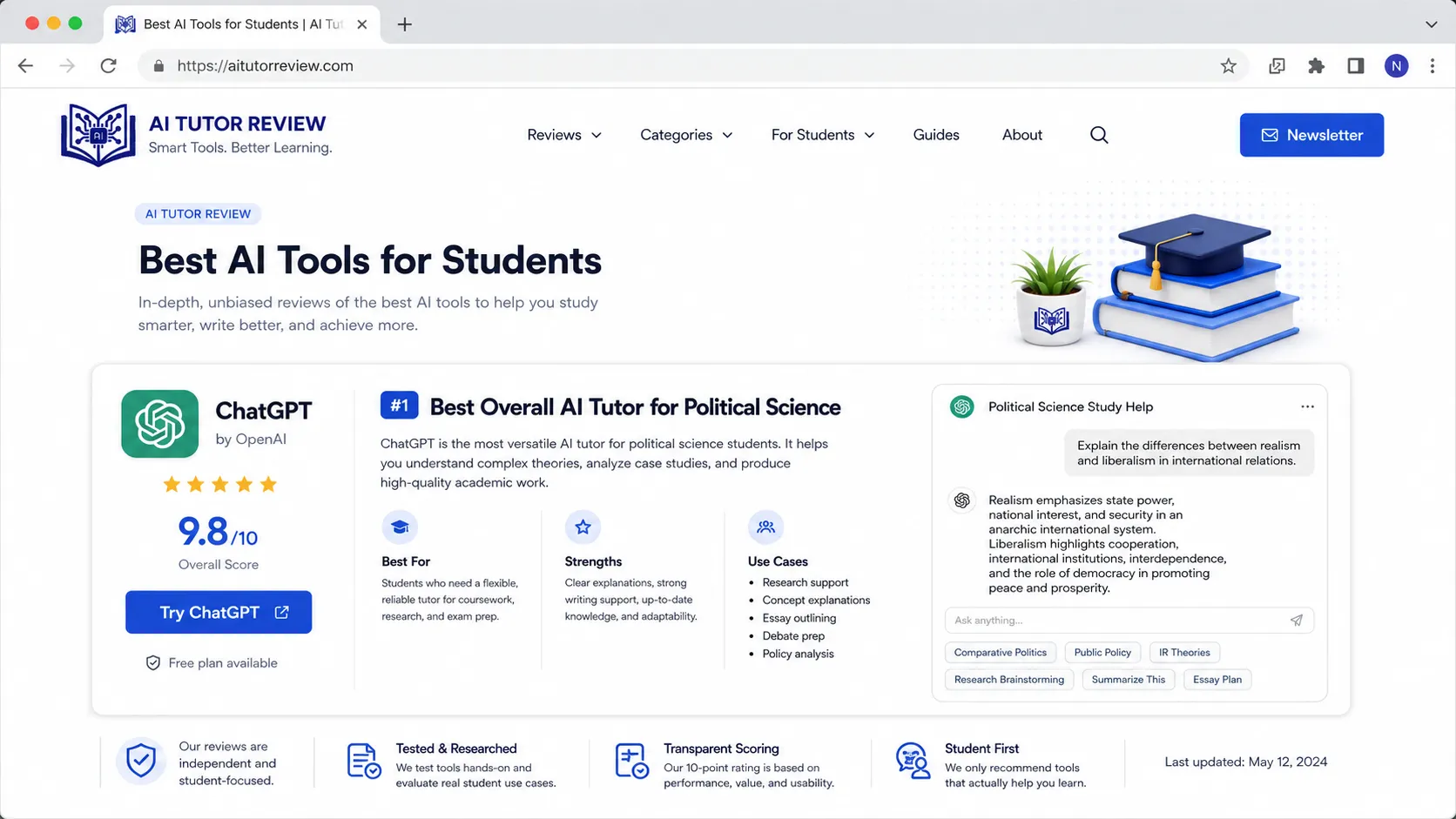Click the Political Science Study Help title
Viewport: 1456px width, 819px height.
(1070, 406)
